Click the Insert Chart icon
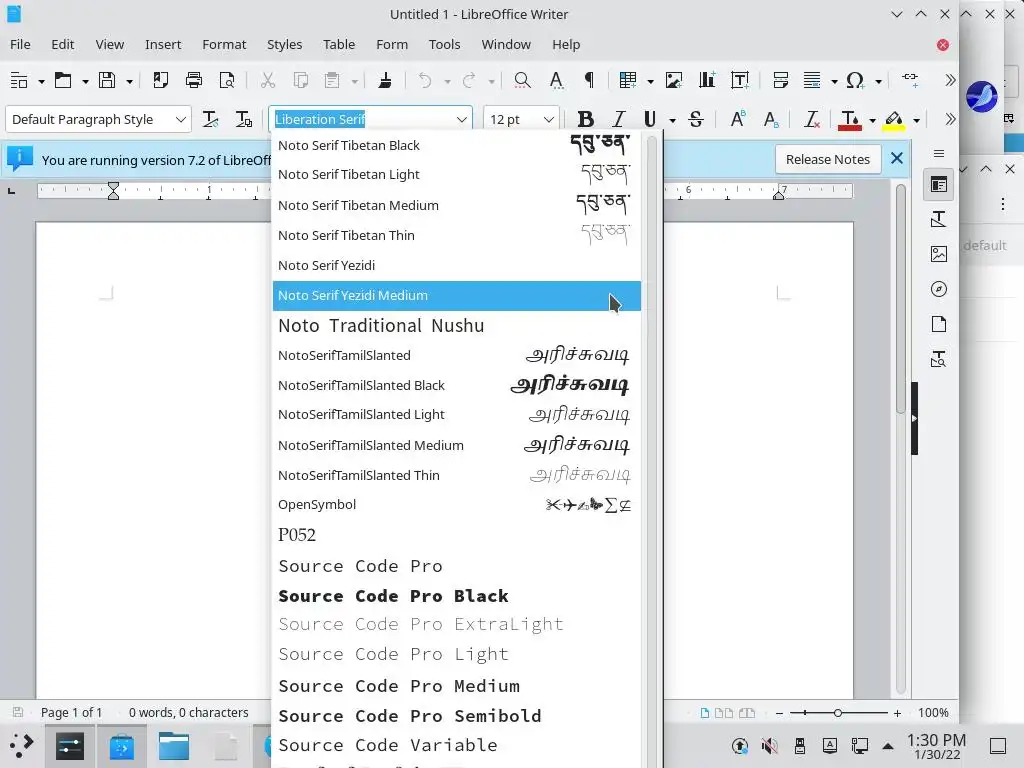Screen dimensions: 1024x768 coord(707,80)
